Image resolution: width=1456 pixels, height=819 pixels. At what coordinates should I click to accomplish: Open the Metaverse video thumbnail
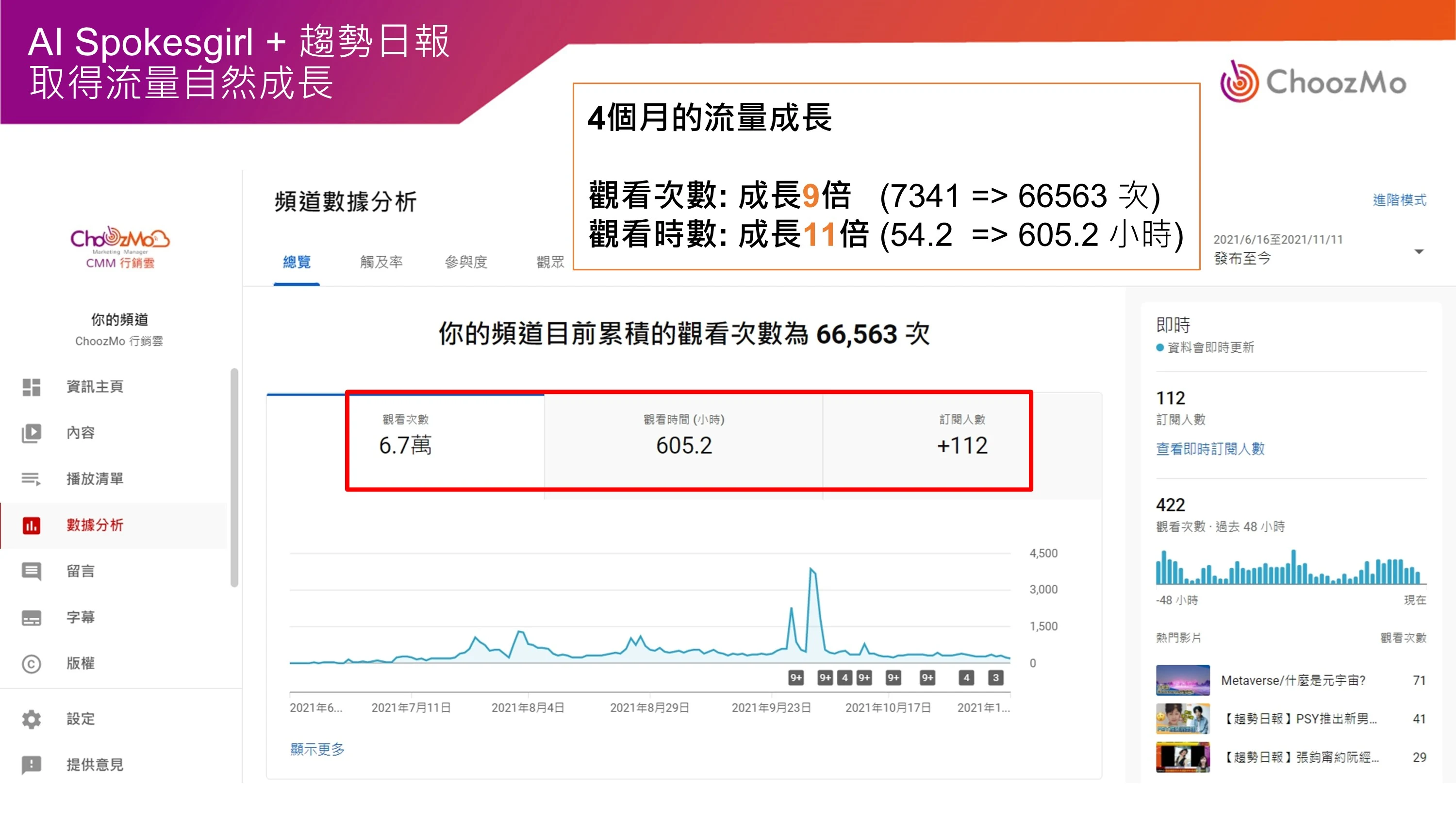point(1182,680)
